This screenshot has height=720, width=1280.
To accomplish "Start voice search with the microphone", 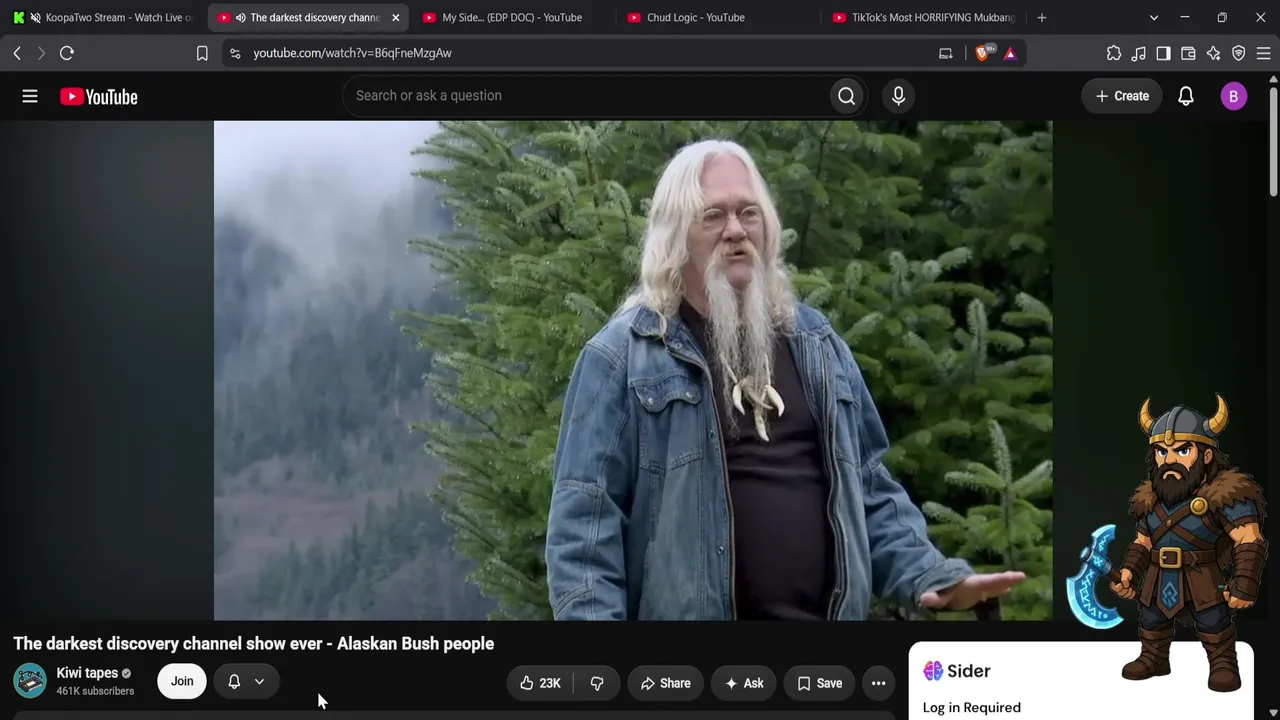I will pyautogui.click(x=898, y=96).
